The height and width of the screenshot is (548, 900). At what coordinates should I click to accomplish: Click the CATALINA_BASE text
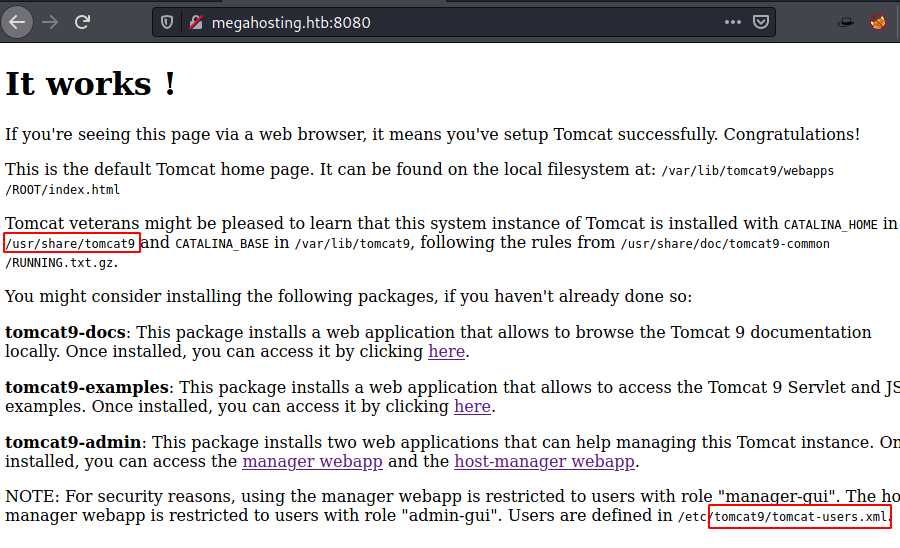pos(222,243)
